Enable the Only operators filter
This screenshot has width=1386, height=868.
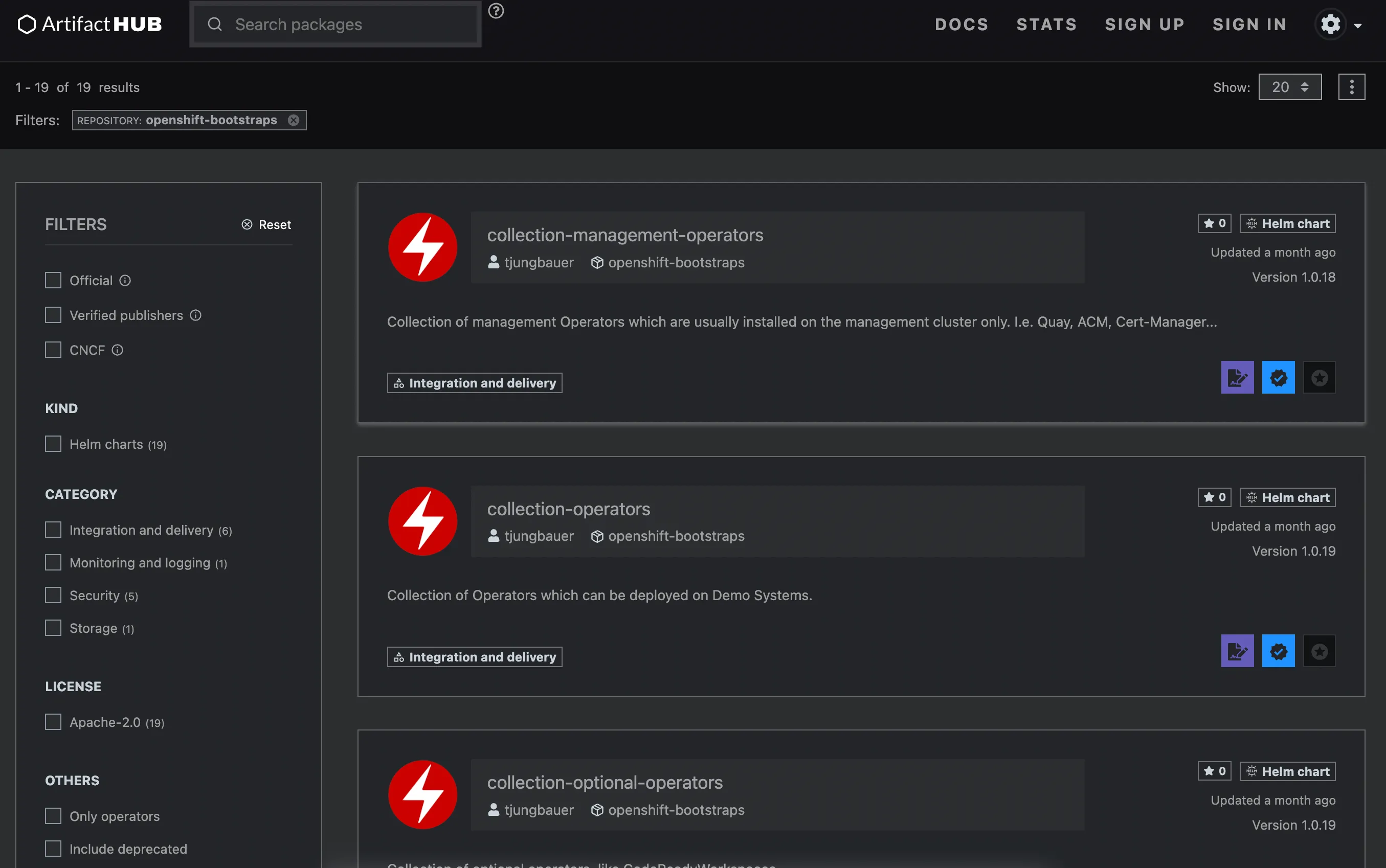coord(53,815)
